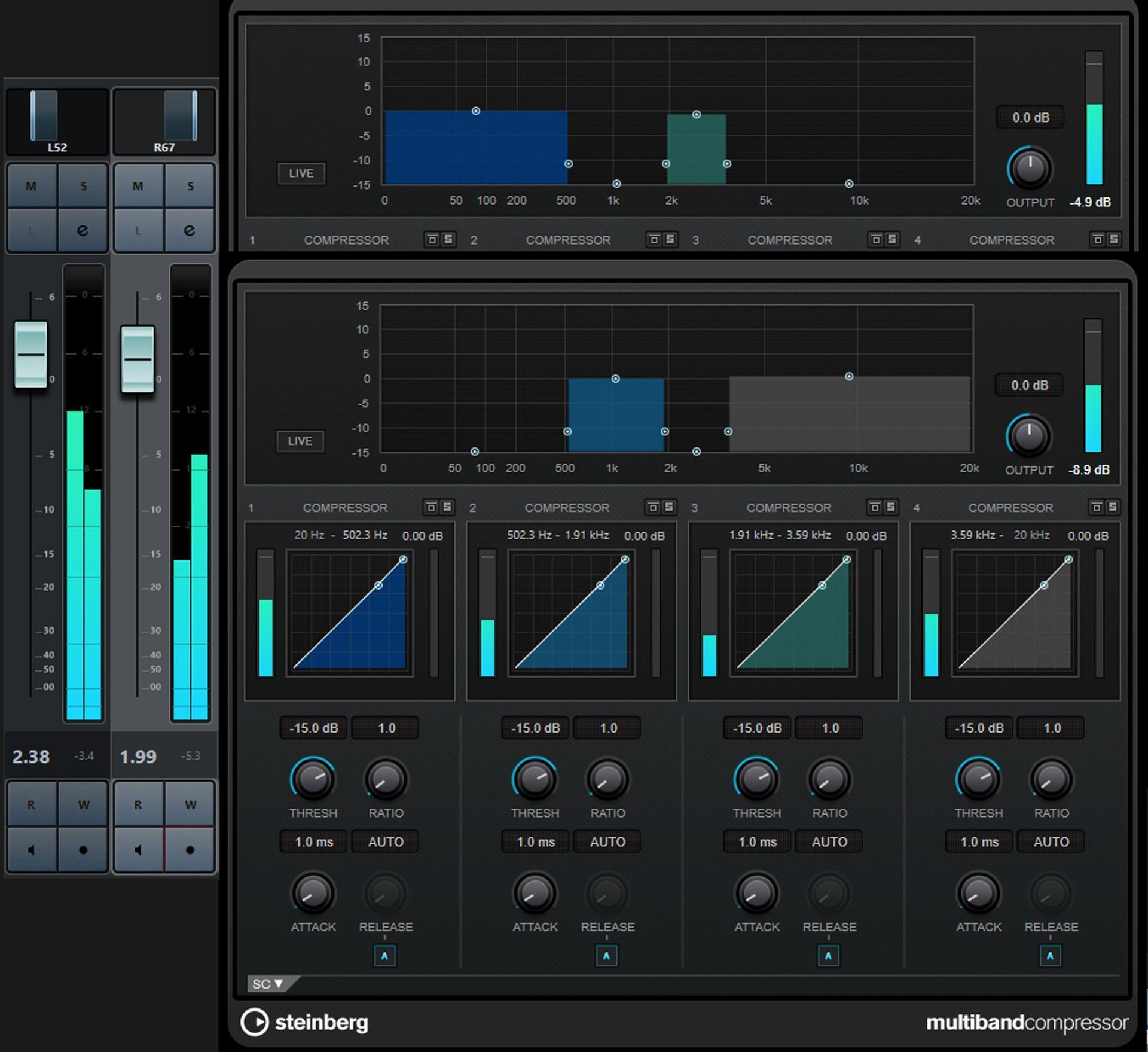Screen dimensions: 1148x1052
Task: Click the AUTO release field for band 4
Action: pos(1051,841)
